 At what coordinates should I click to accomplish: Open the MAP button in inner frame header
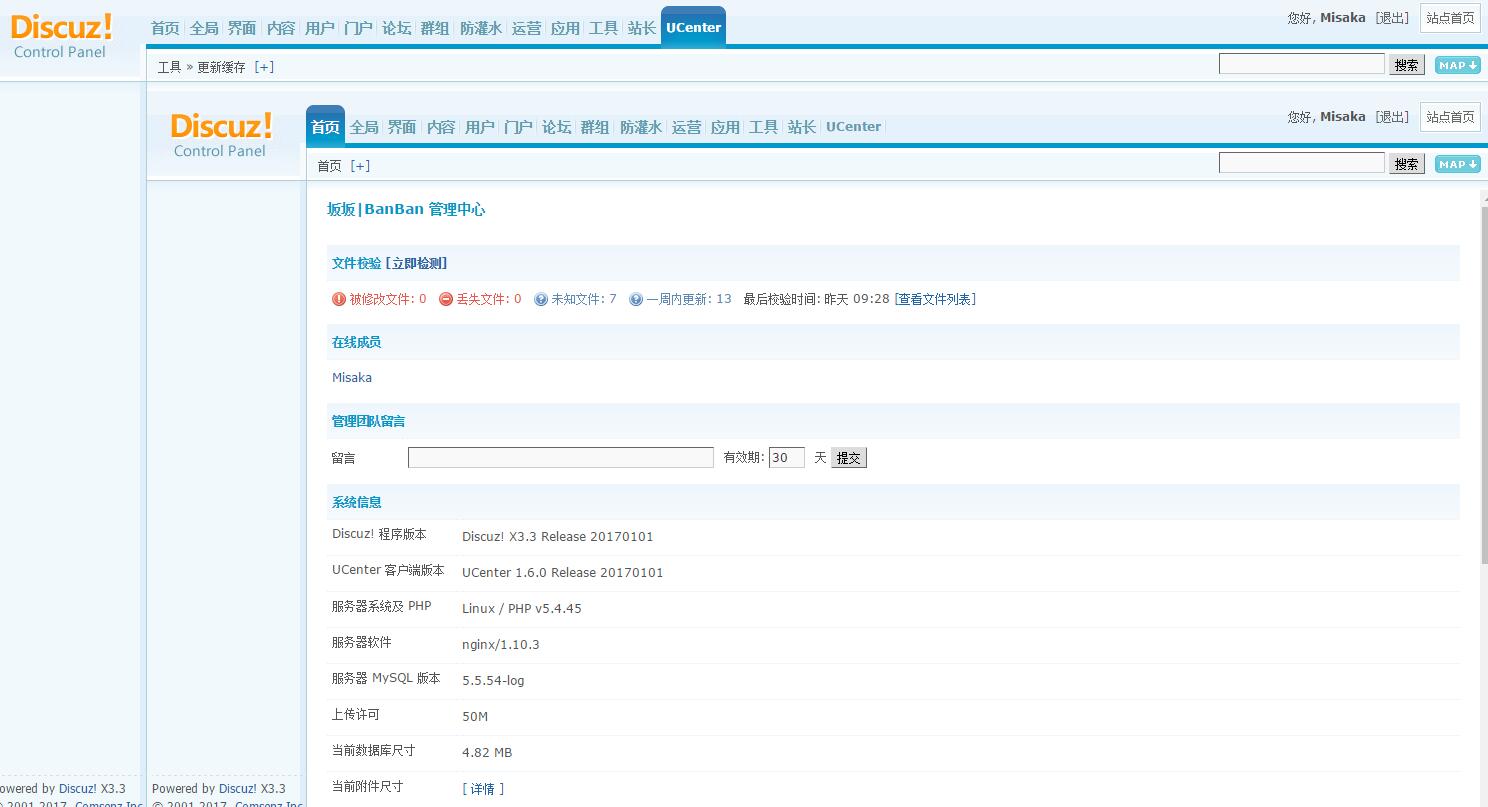(x=1457, y=164)
